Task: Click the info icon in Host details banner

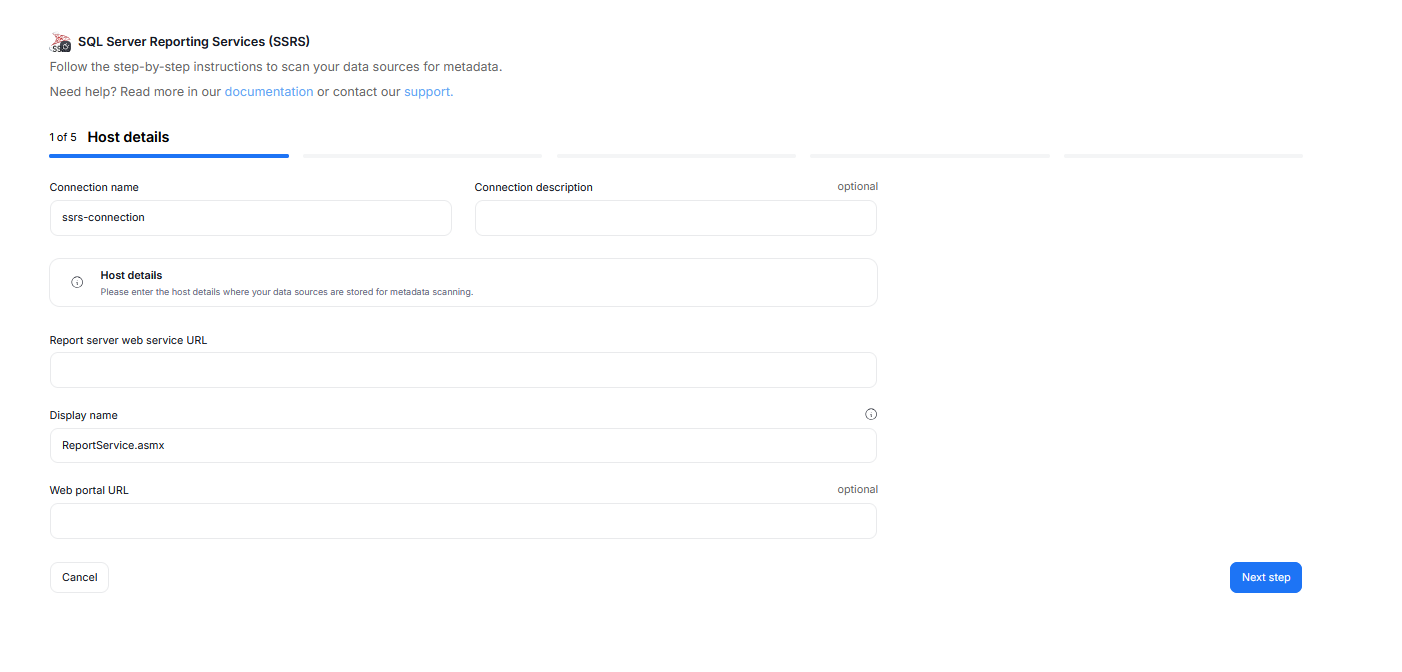Action: (77, 282)
